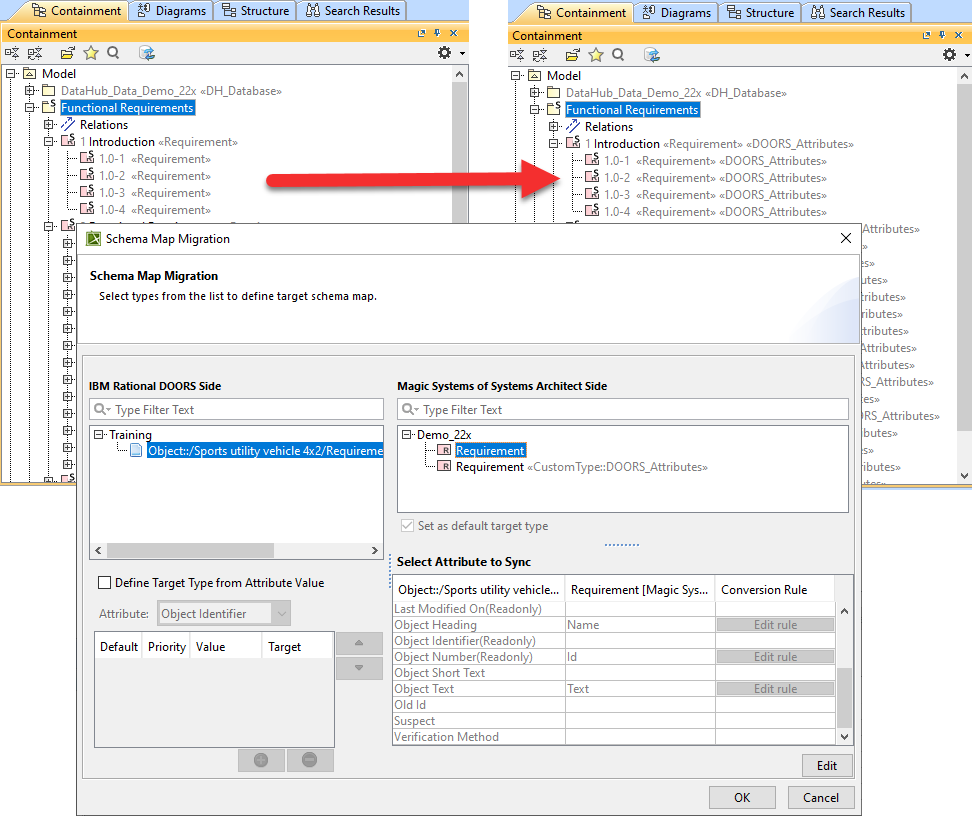
Task: Click the pin icon in right Containment header
Action: point(942,35)
